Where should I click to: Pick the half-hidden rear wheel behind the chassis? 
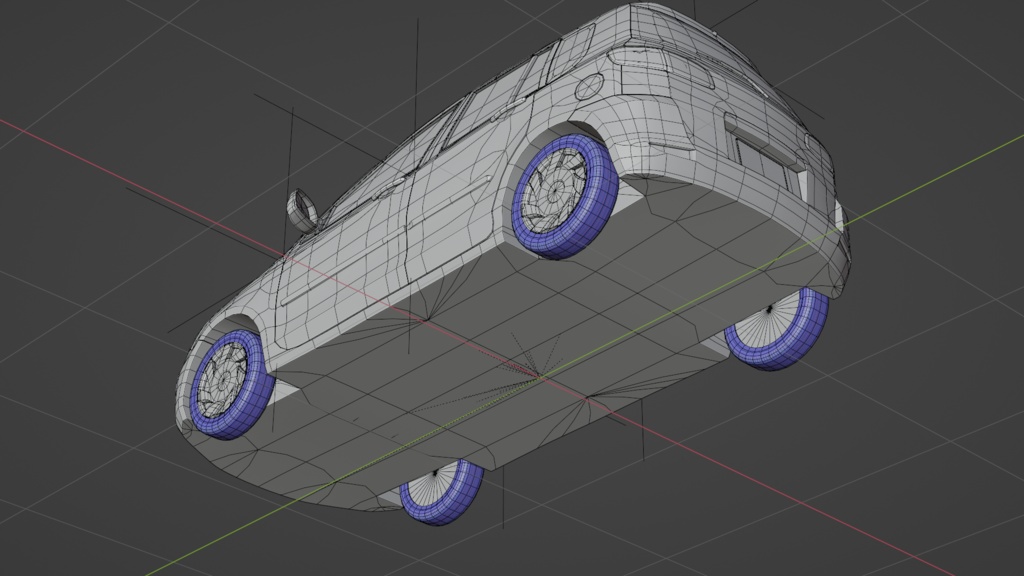tap(779, 331)
